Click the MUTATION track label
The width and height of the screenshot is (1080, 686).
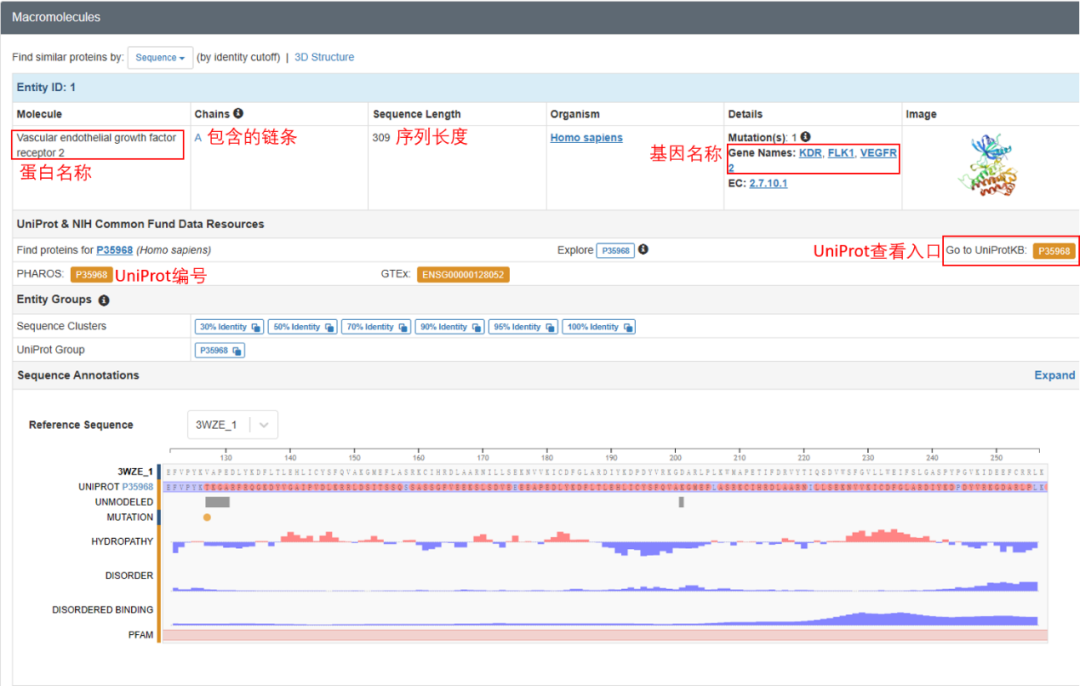pyautogui.click(x=130, y=517)
